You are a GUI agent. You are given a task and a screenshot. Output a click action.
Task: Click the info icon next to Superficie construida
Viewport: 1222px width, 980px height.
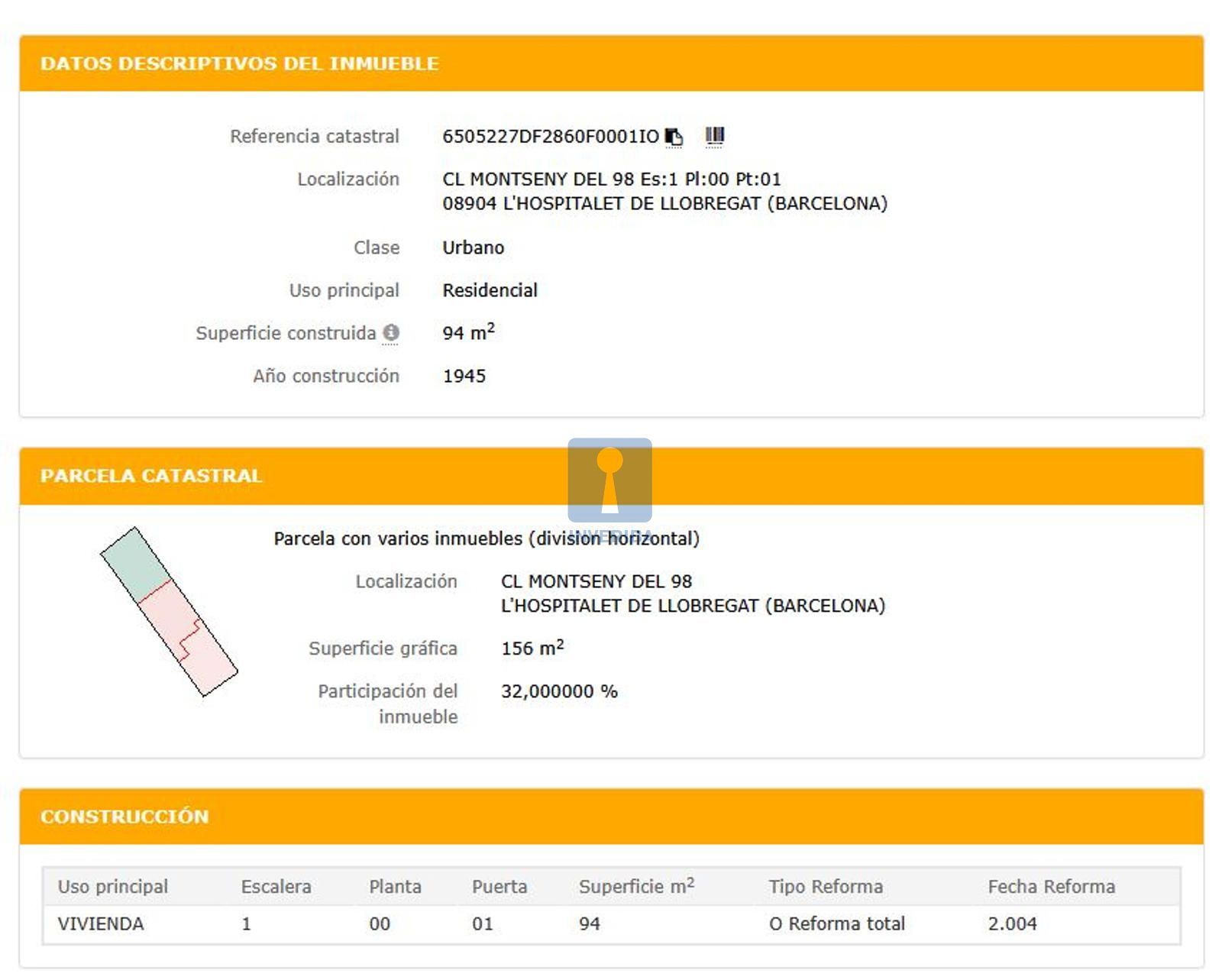(390, 333)
